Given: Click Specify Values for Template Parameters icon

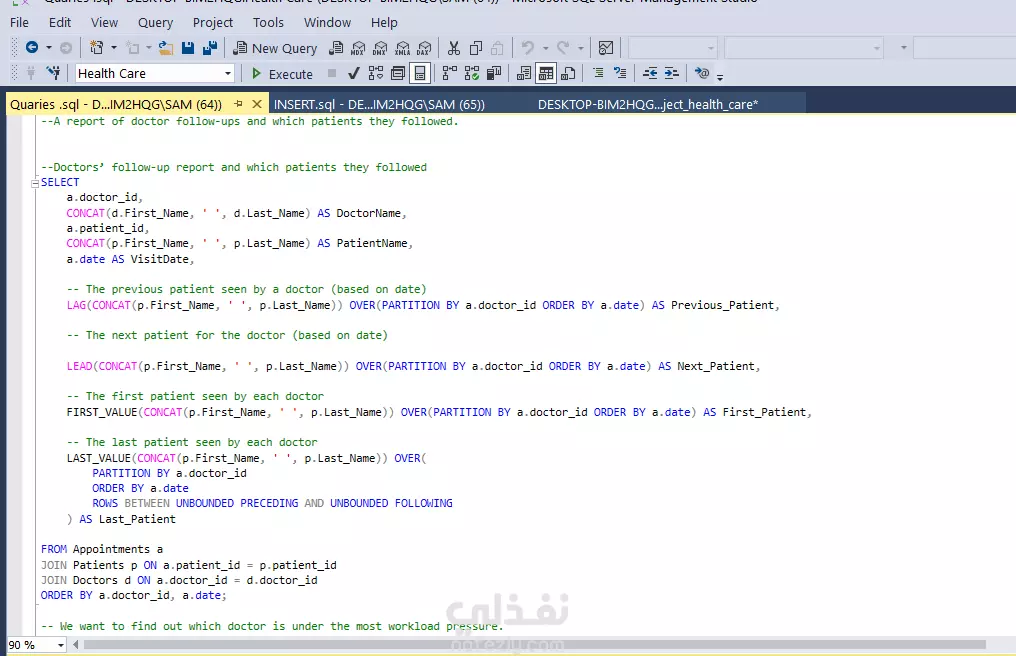Looking at the screenshot, I should coord(702,73).
